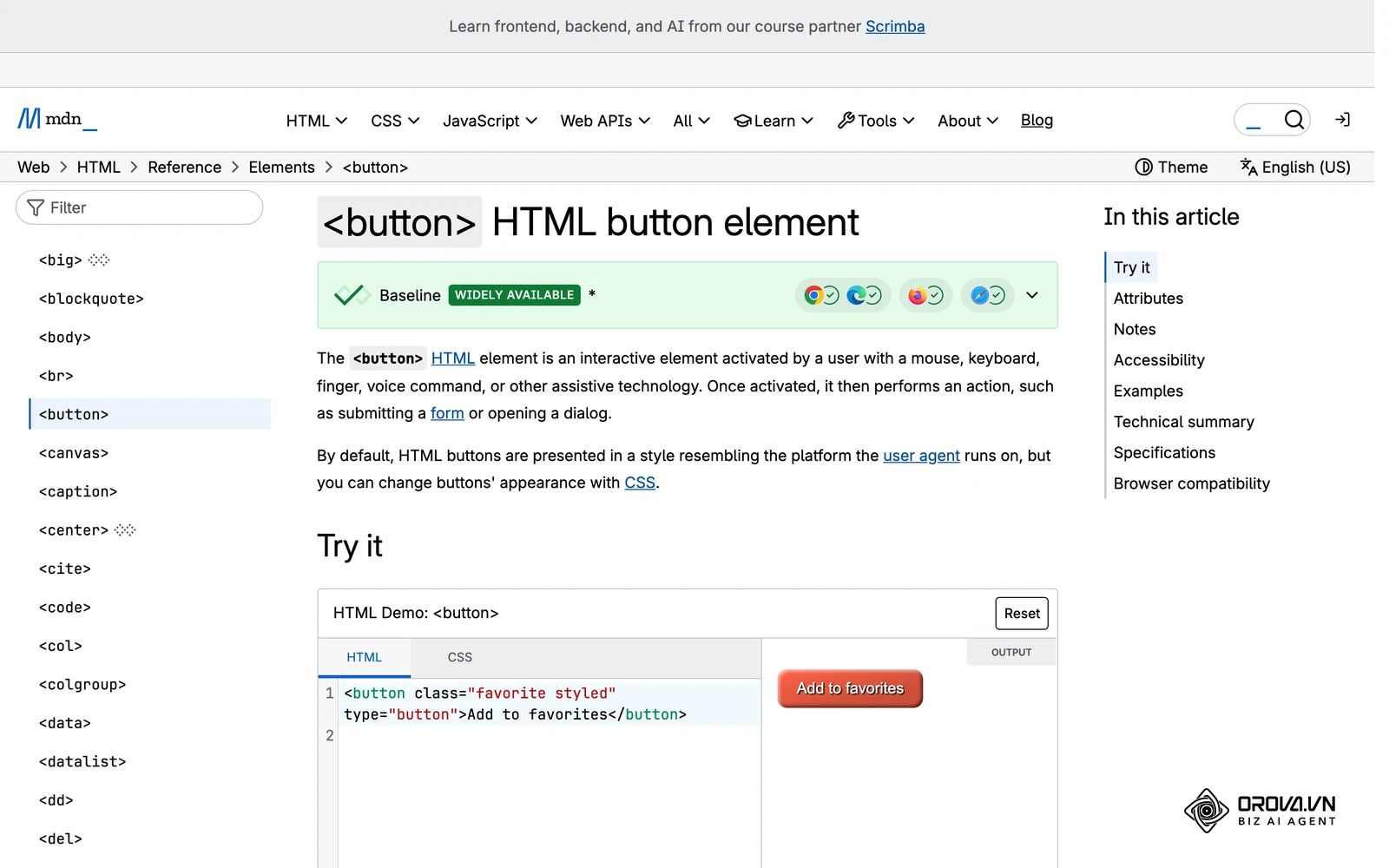1389x868 pixels.
Task: Click the funnel icon in Filter box
Action: click(x=36, y=207)
